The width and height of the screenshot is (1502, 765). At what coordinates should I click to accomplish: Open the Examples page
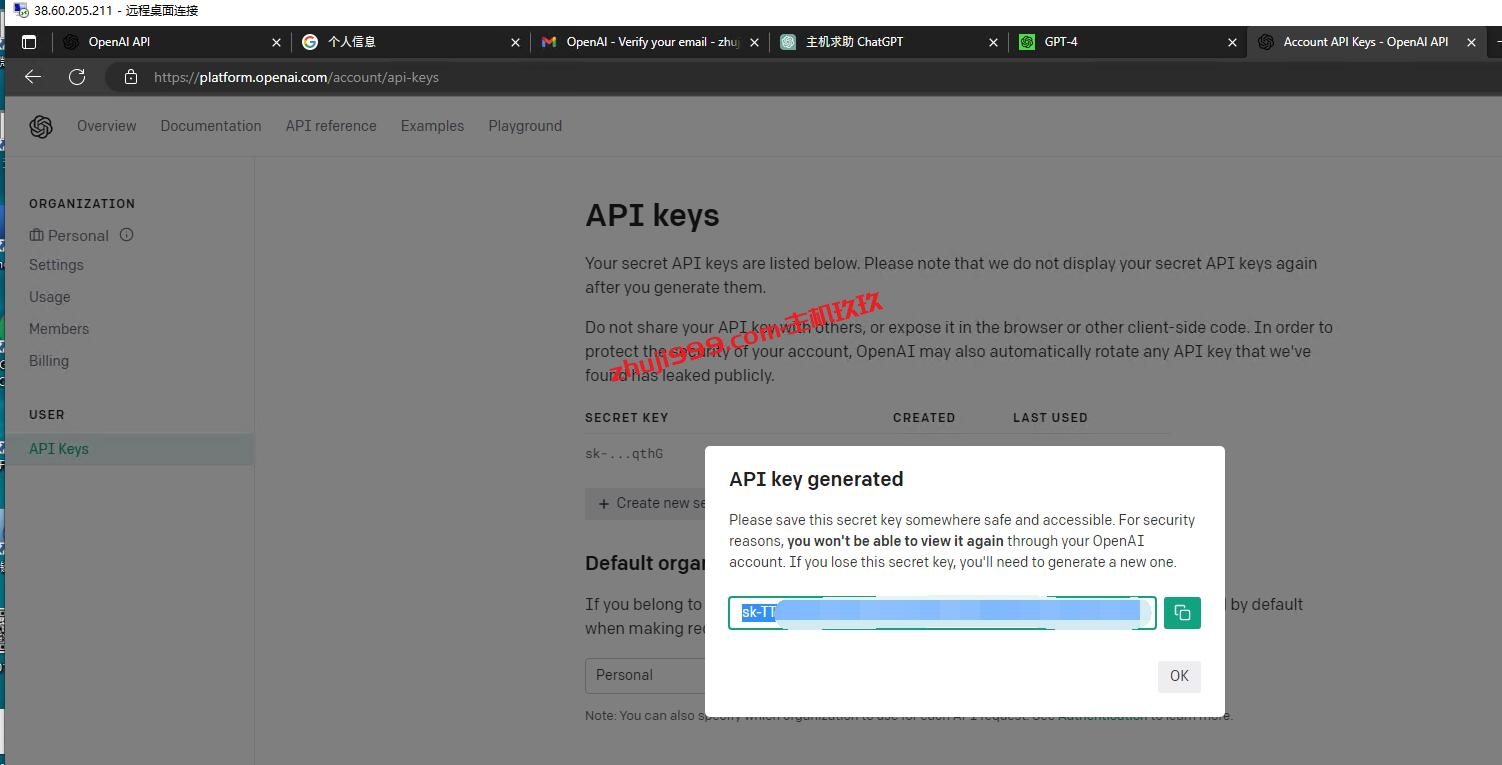click(x=432, y=126)
